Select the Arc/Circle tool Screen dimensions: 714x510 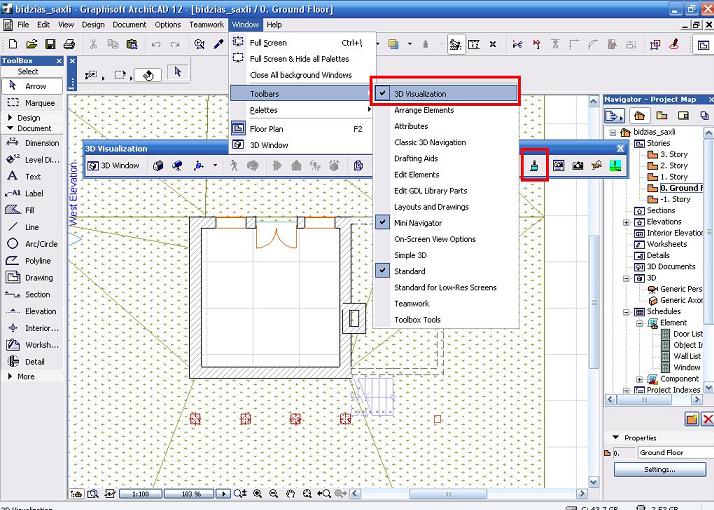(x=32, y=244)
